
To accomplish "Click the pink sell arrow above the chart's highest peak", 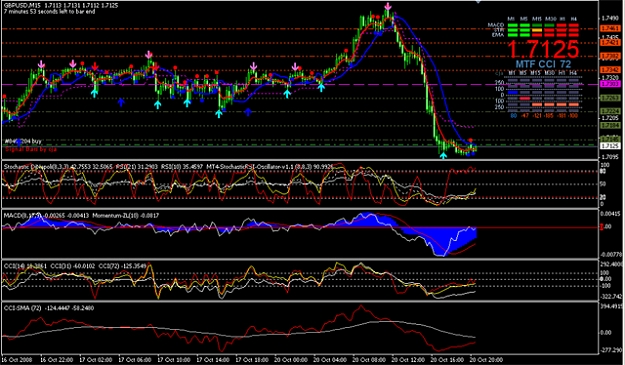I will 388,7.
